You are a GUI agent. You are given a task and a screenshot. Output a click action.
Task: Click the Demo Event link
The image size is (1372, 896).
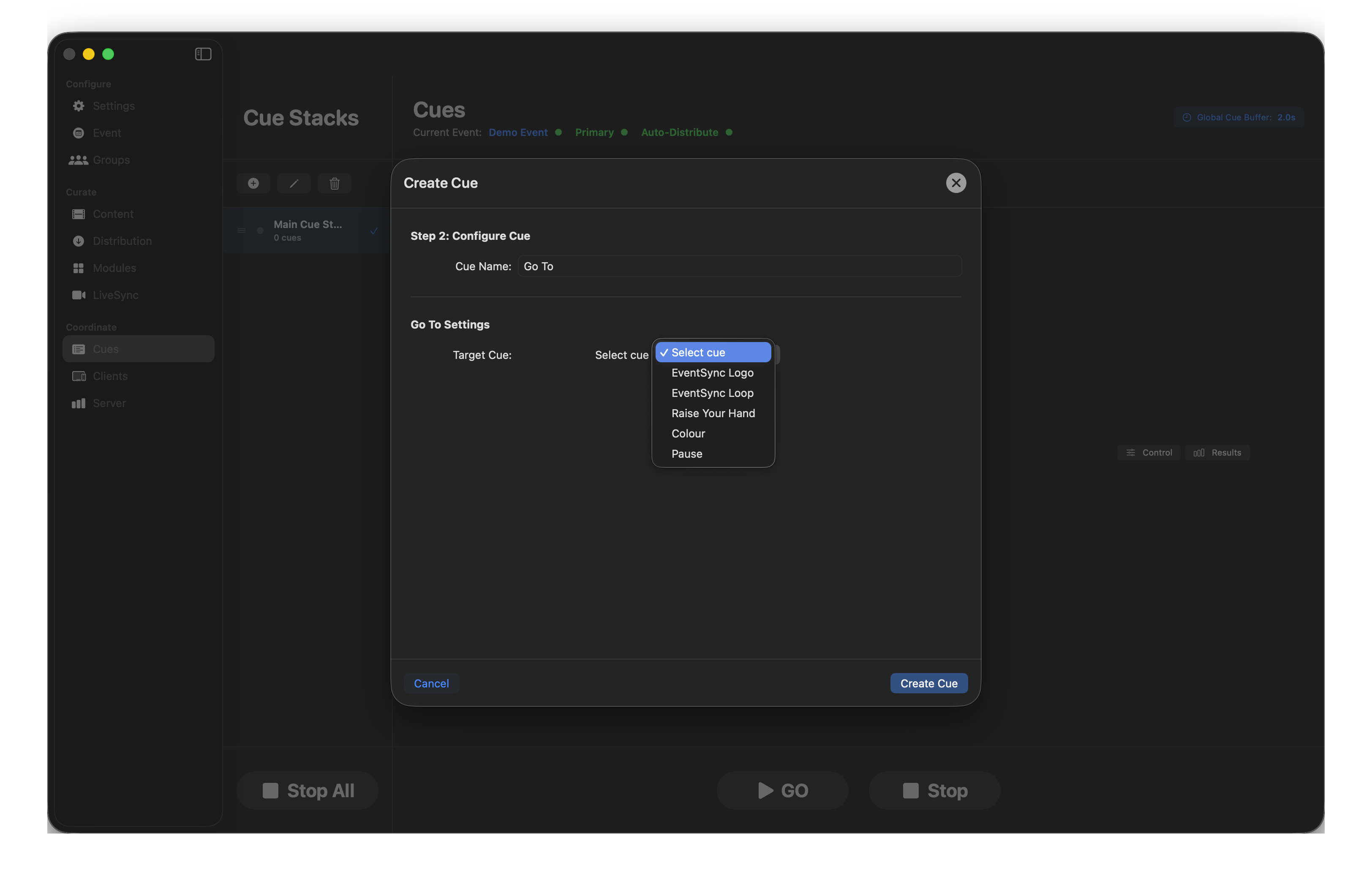518,133
